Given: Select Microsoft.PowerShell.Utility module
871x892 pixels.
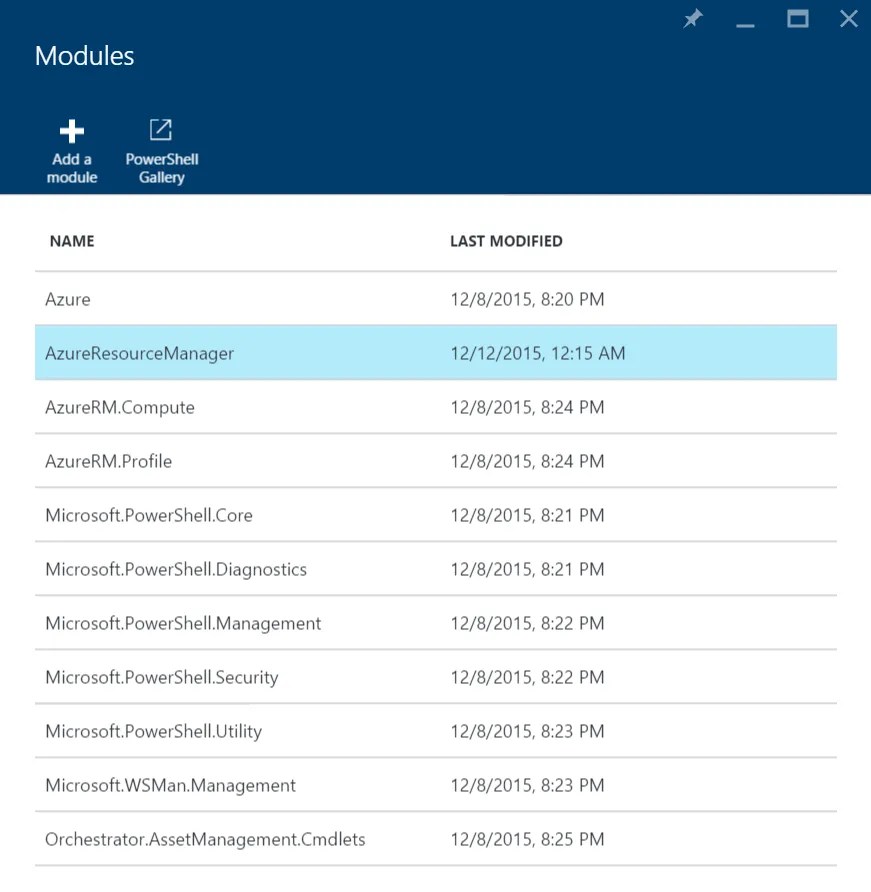Looking at the screenshot, I should (x=436, y=731).
